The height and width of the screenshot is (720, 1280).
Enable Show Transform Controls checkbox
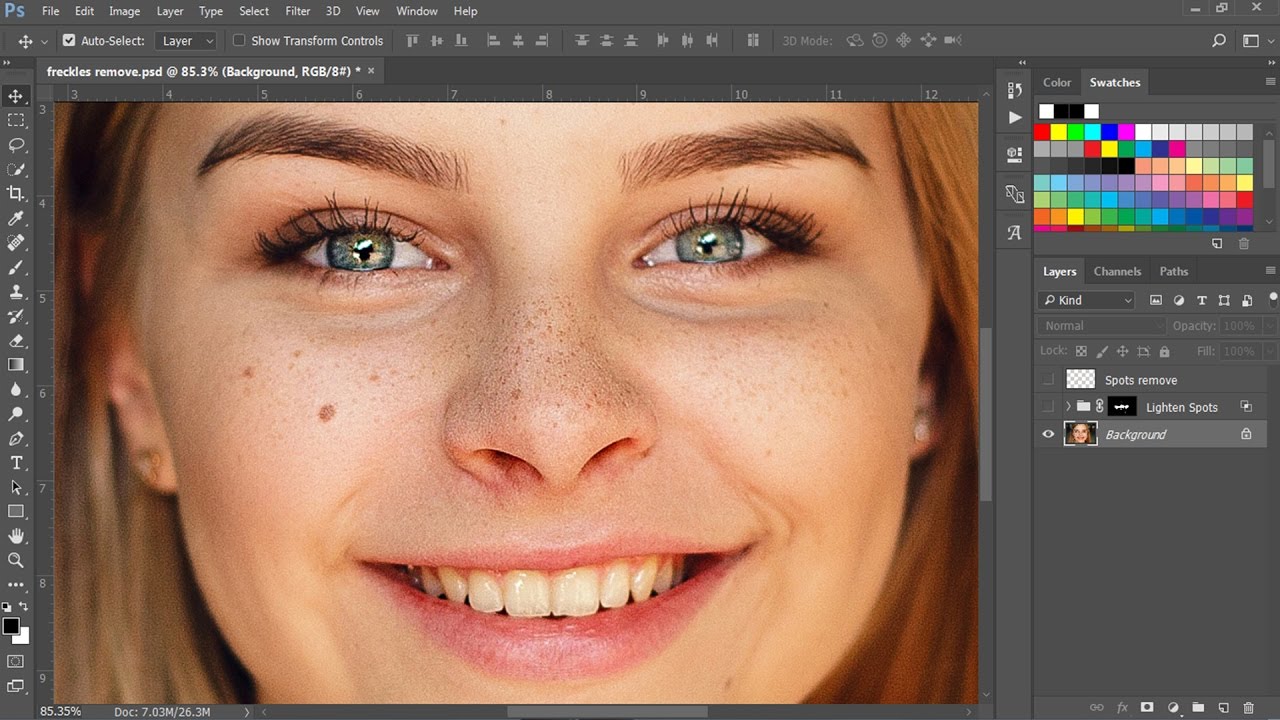(x=239, y=41)
